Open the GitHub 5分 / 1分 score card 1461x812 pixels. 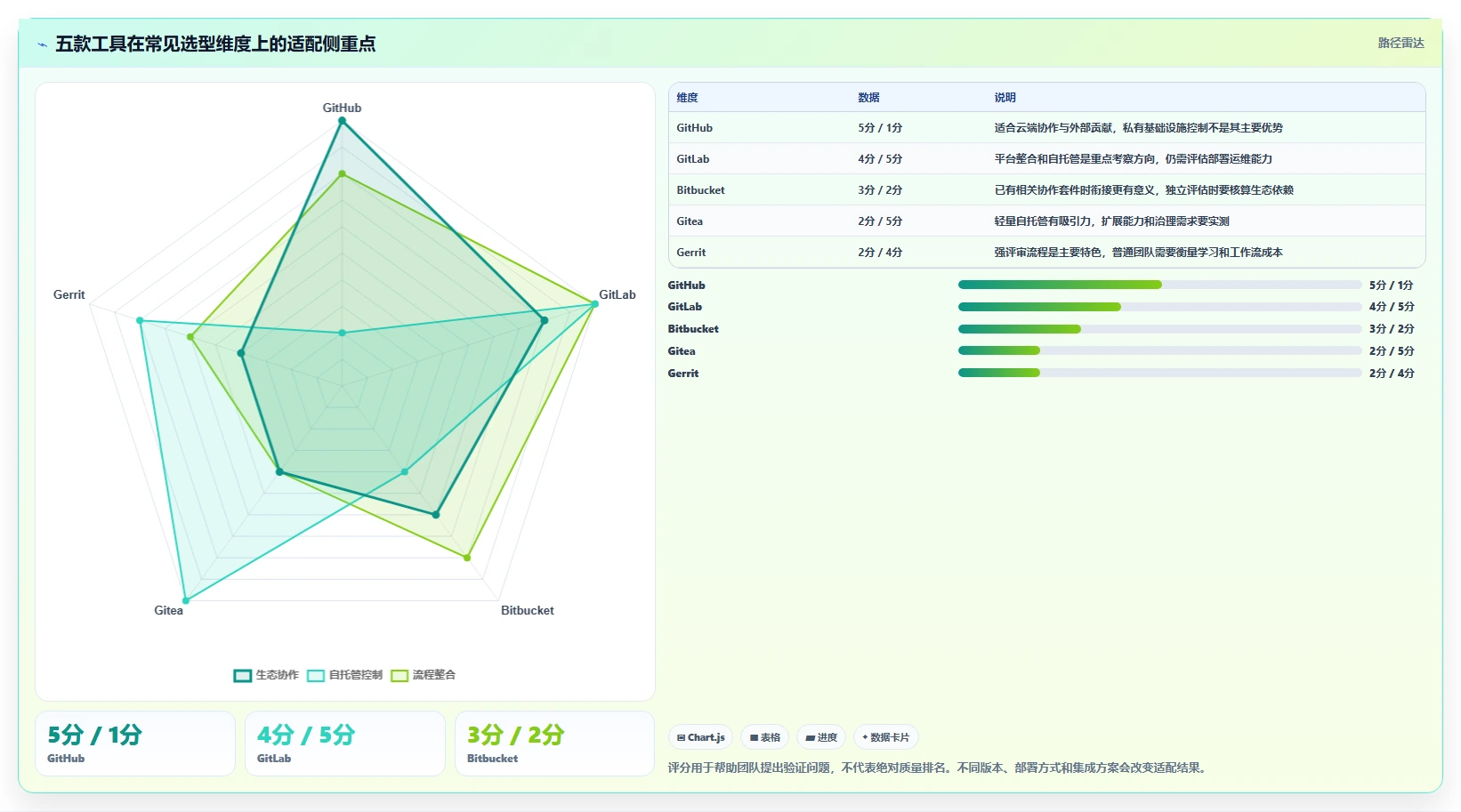tap(135, 744)
